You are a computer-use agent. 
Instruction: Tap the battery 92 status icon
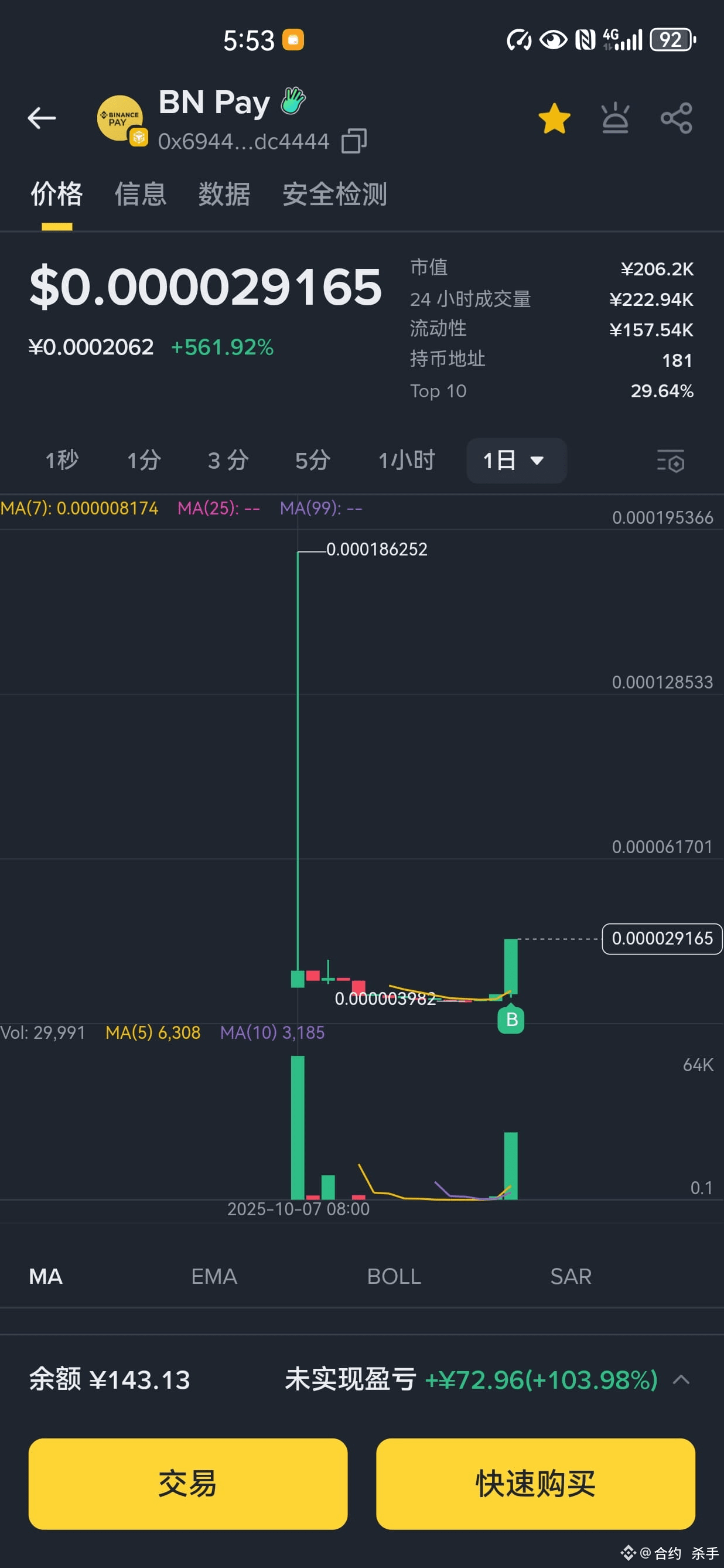673,40
